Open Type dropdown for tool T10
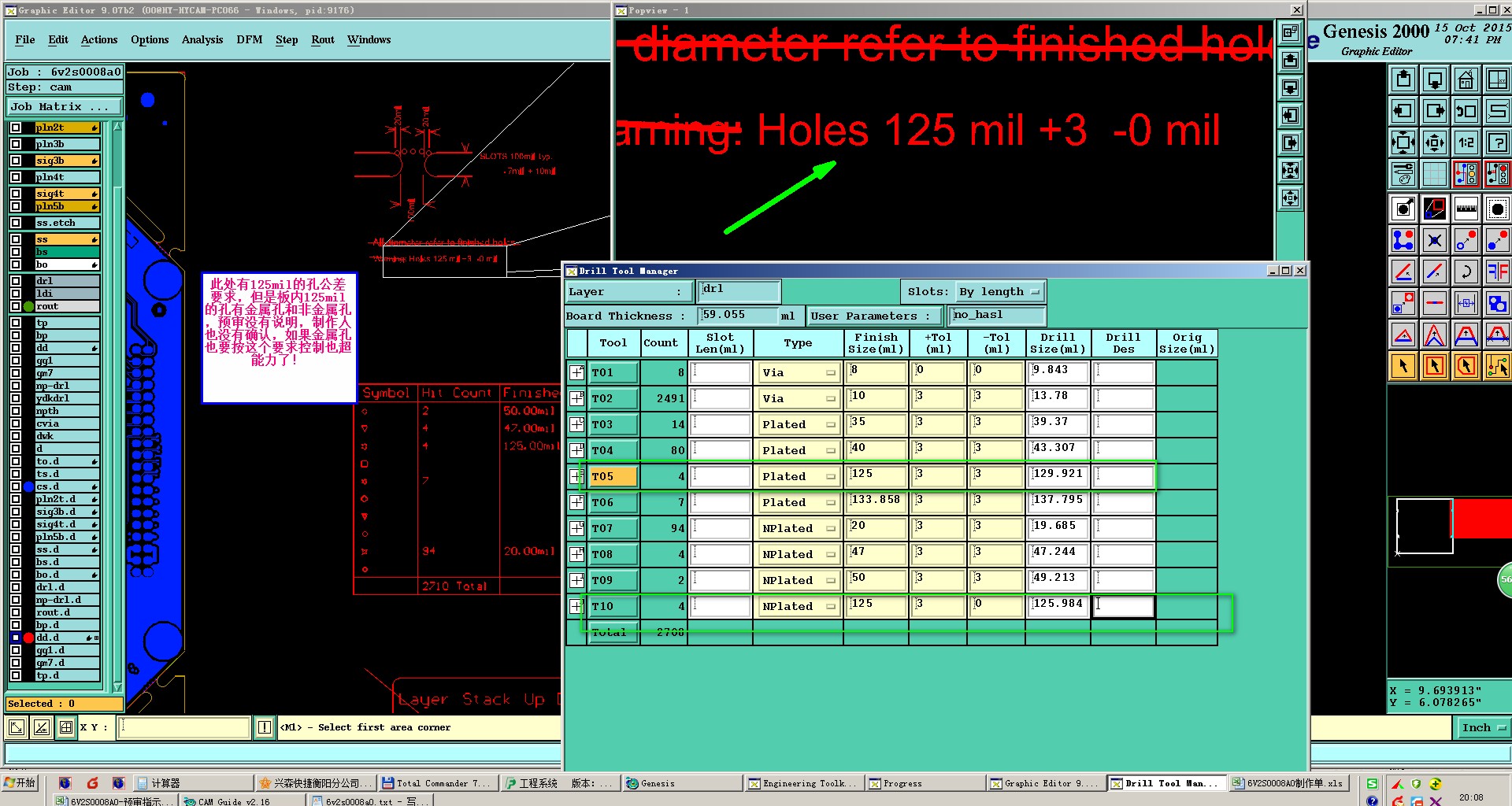The height and width of the screenshot is (806, 1512). 798,606
